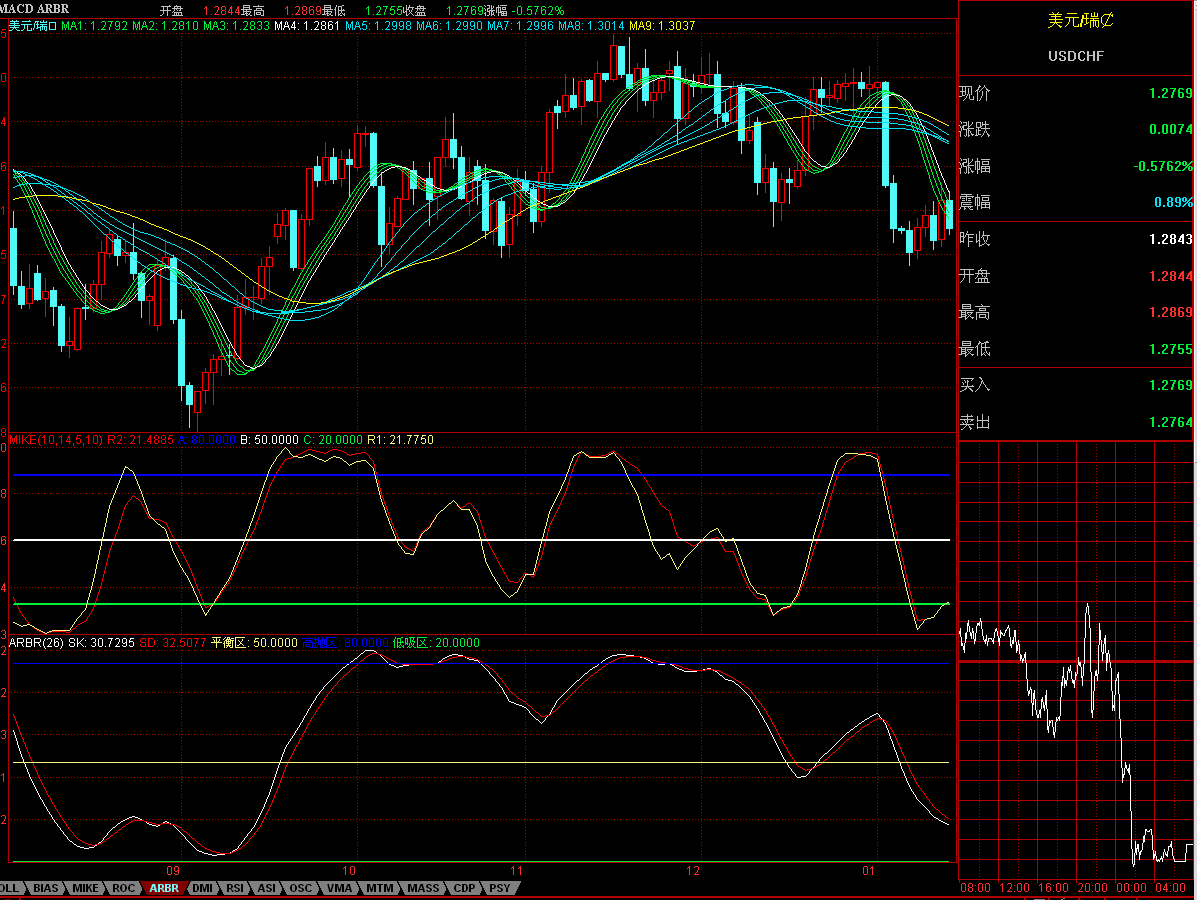Switch to the MTM momentum indicator
The width and height of the screenshot is (1197, 900).
(x=380, y=888)
